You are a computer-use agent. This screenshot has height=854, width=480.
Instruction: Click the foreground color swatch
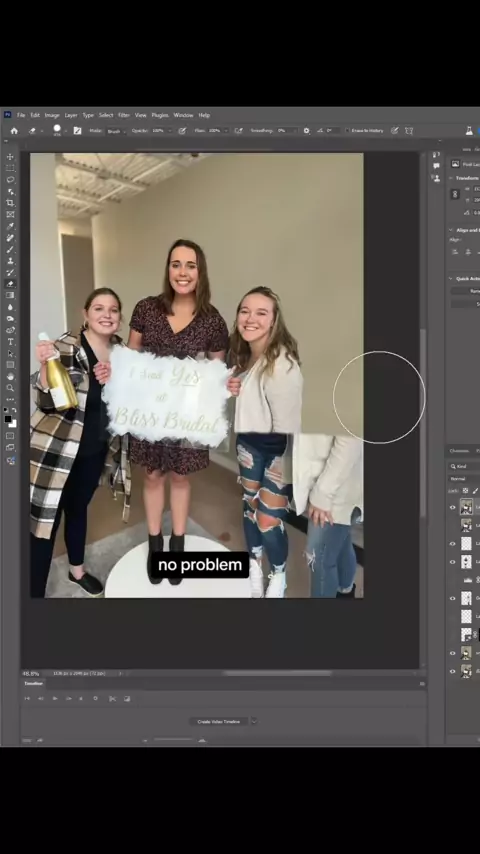pos(8,418)
